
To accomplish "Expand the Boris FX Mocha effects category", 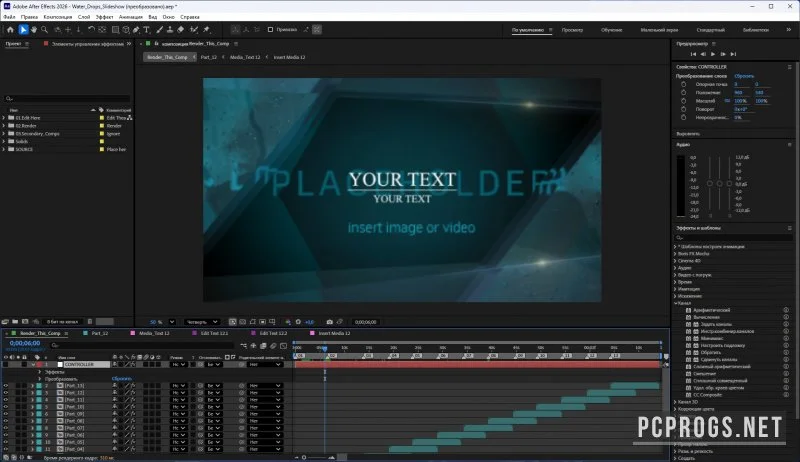I will click(x=676, y=253).
